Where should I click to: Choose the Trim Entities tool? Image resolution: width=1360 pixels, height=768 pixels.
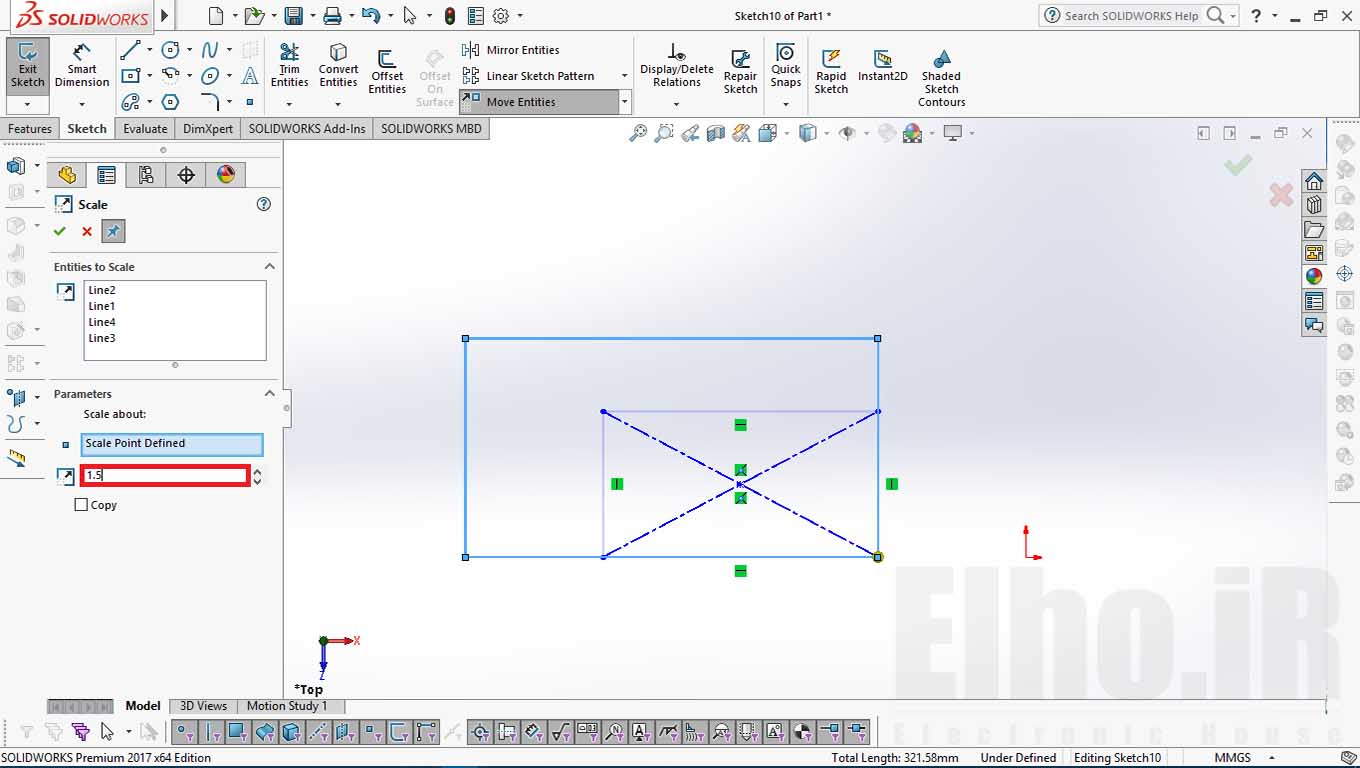click(x=289, y=66)
